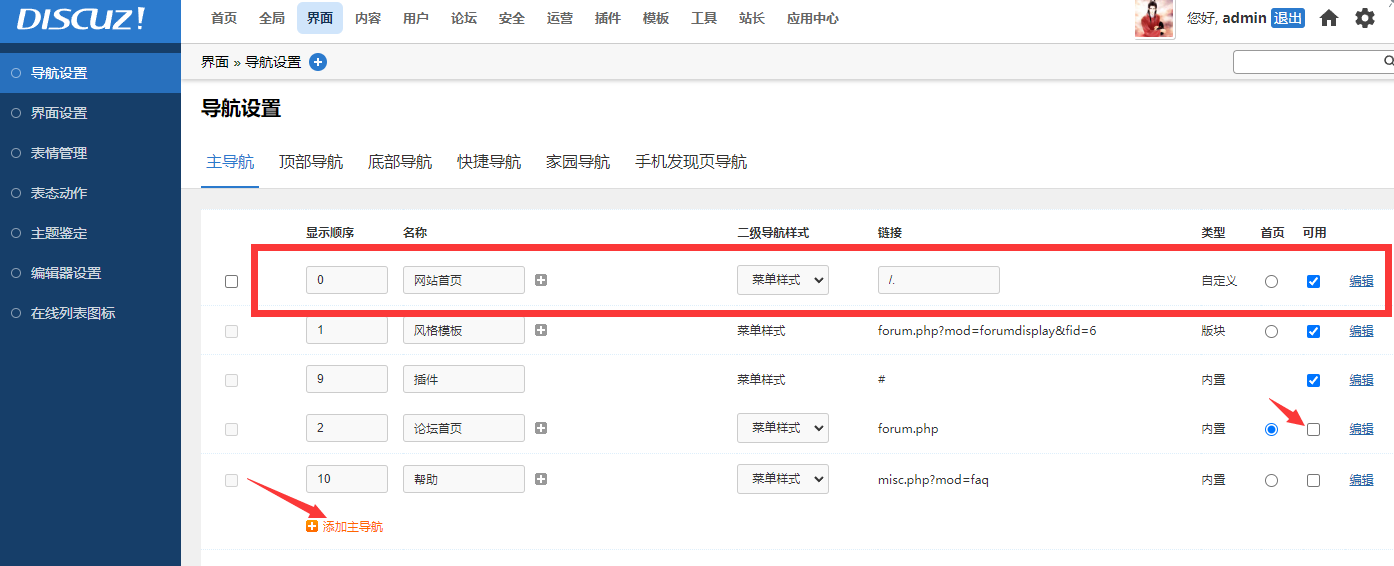The image size is (1394, 566).
Task: Enable the 可用 checkbox for 帮助
Action: 1313,480
